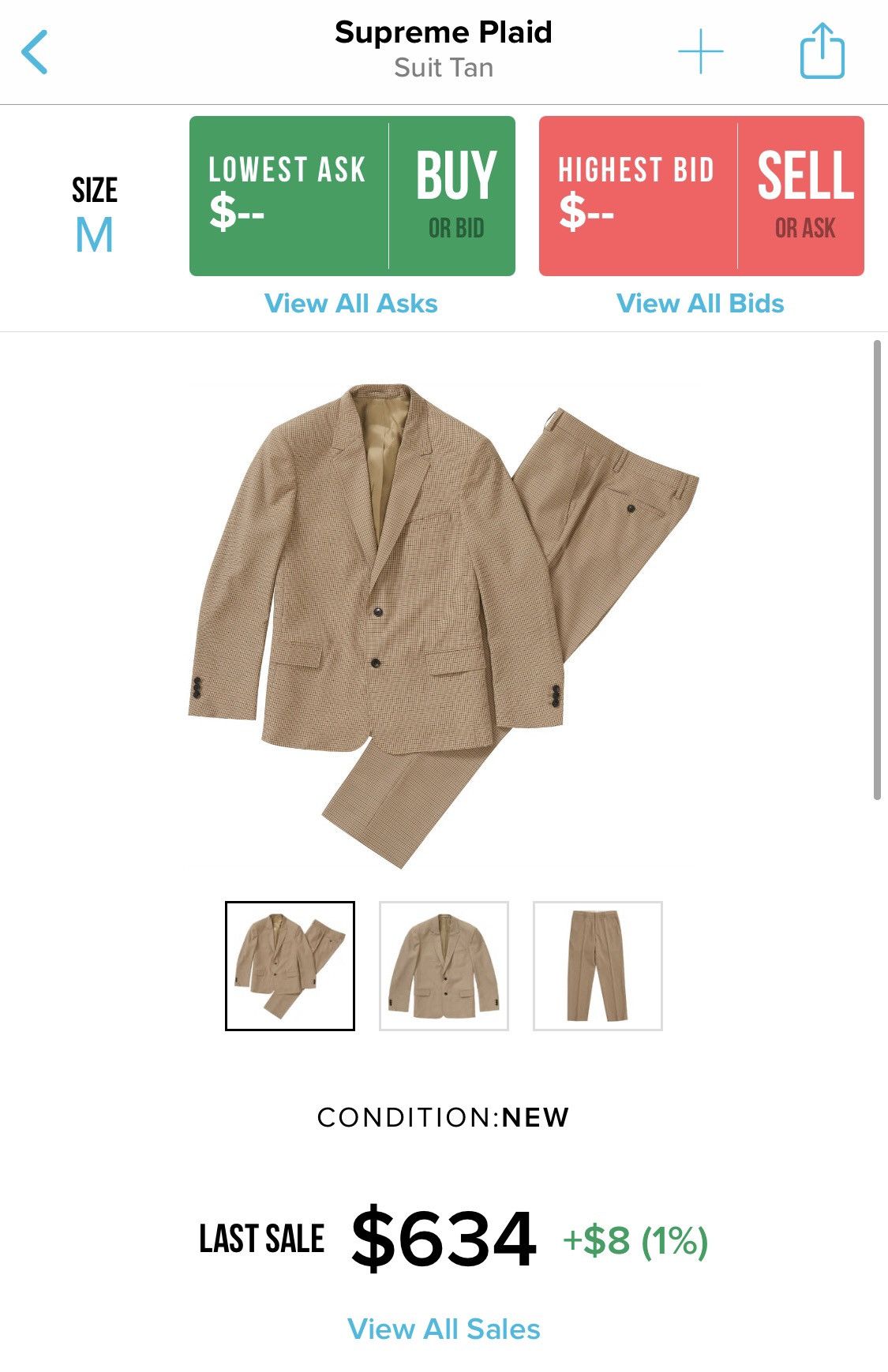Tap the SIZE label
The width and height of the screenshot is (888, 1372).
[x=95, y=190]
